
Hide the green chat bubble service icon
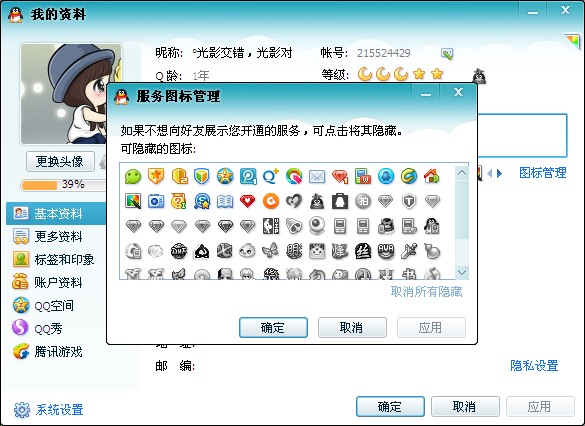[133, 176]
